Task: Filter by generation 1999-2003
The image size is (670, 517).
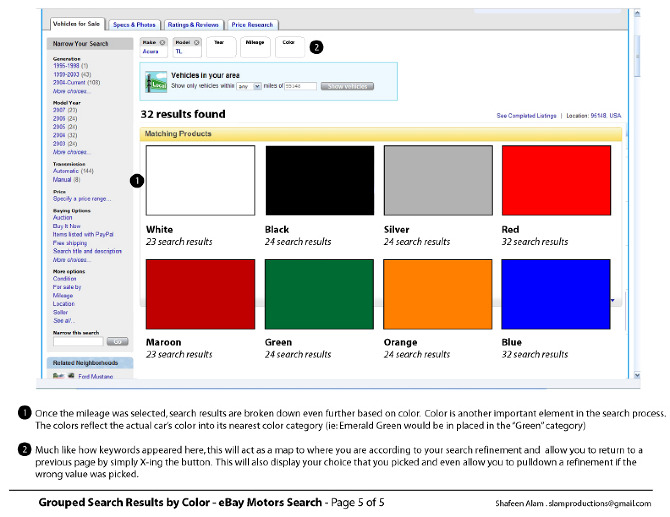Action: (66, 74)
